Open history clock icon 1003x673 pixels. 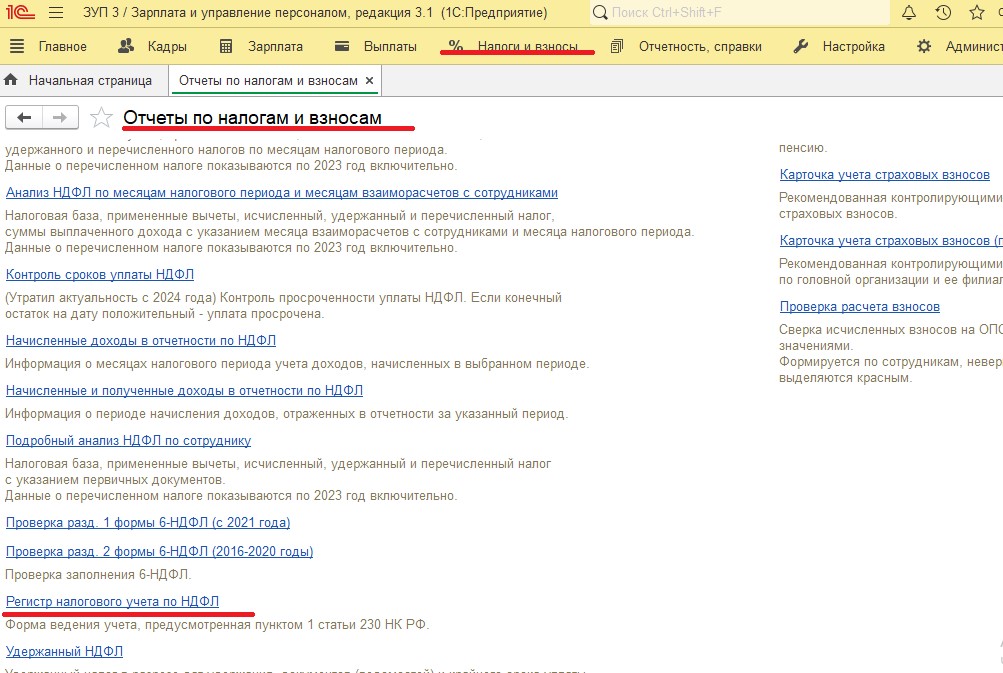coord(943,12)
